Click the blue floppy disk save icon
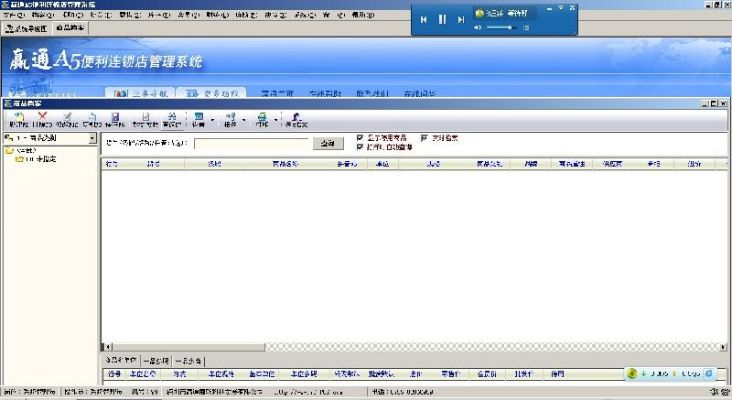Viewport: 732px width, 400px height. (115, 119)
